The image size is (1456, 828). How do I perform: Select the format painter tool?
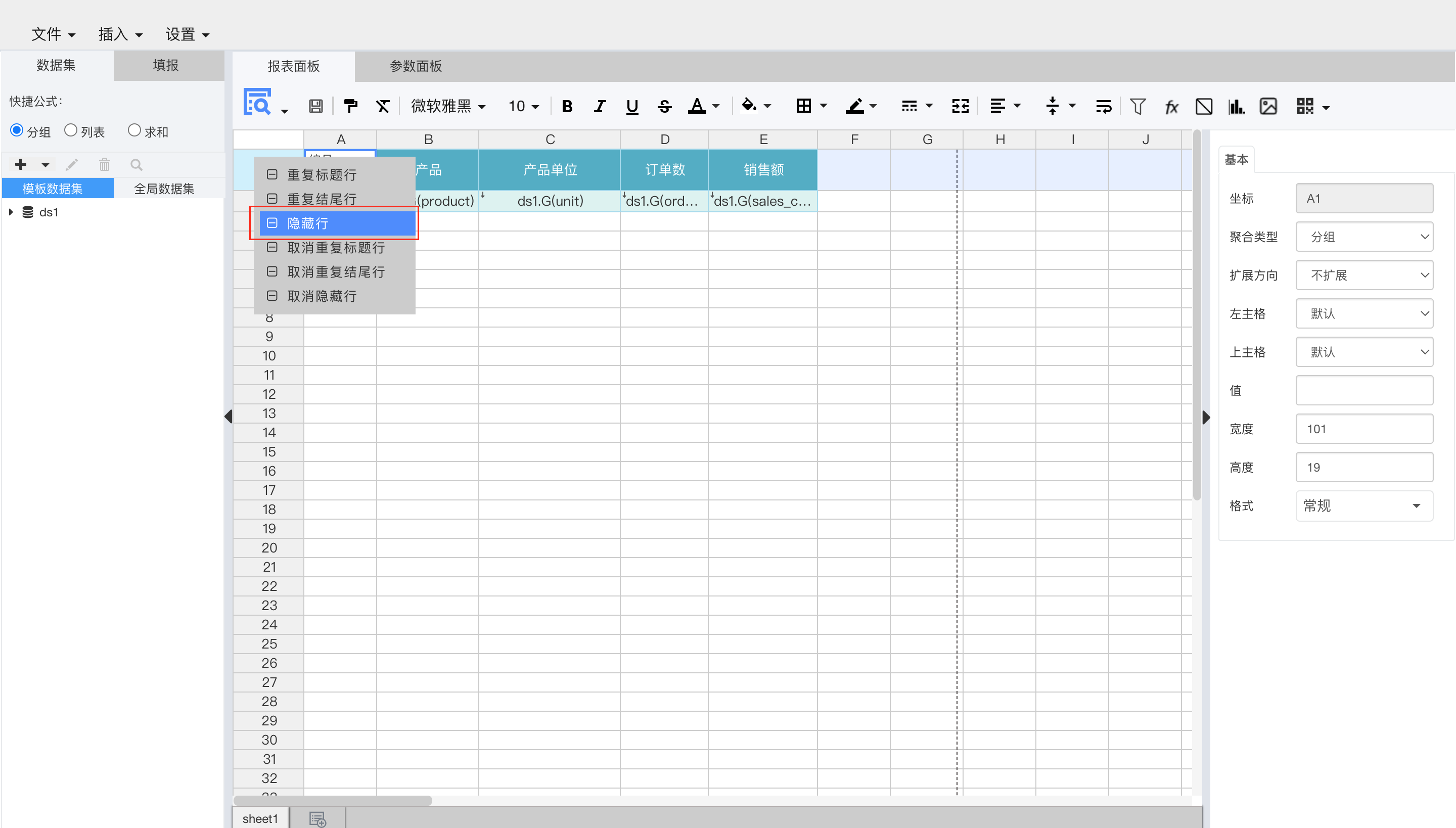(x=350, y=106)
